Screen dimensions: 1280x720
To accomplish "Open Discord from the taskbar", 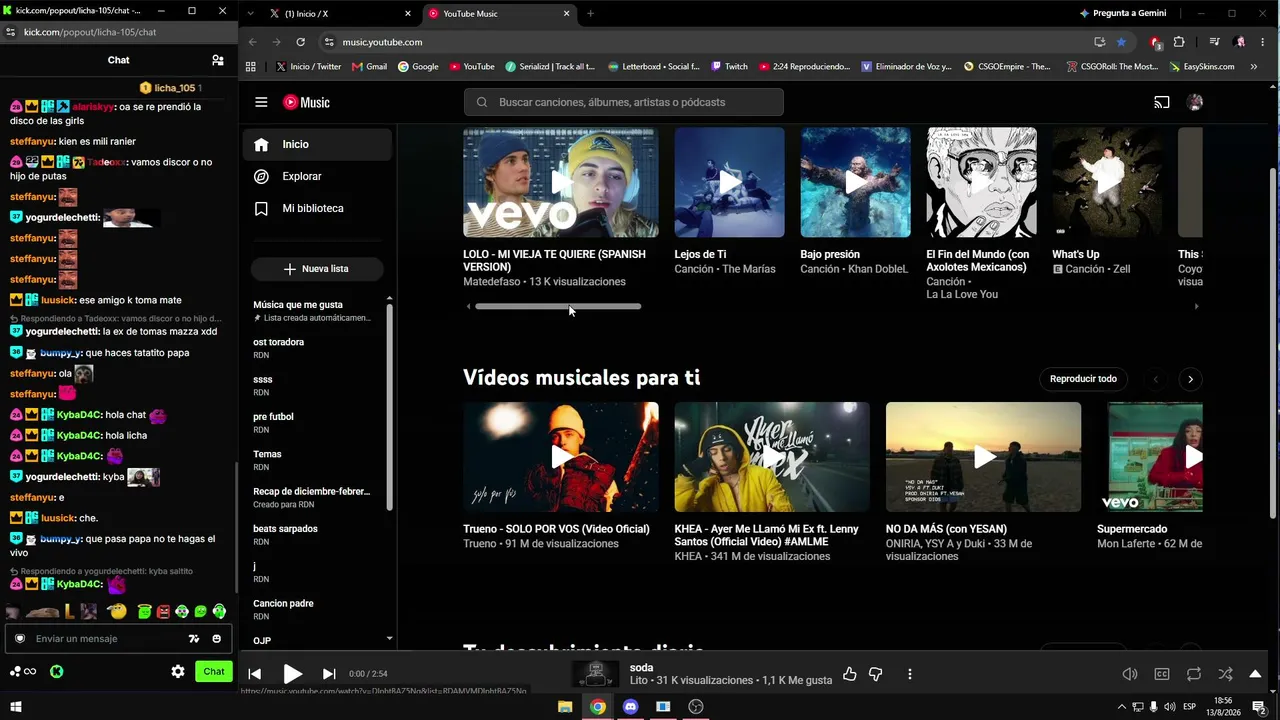I will pyautogui.click(x=630, y=707).
